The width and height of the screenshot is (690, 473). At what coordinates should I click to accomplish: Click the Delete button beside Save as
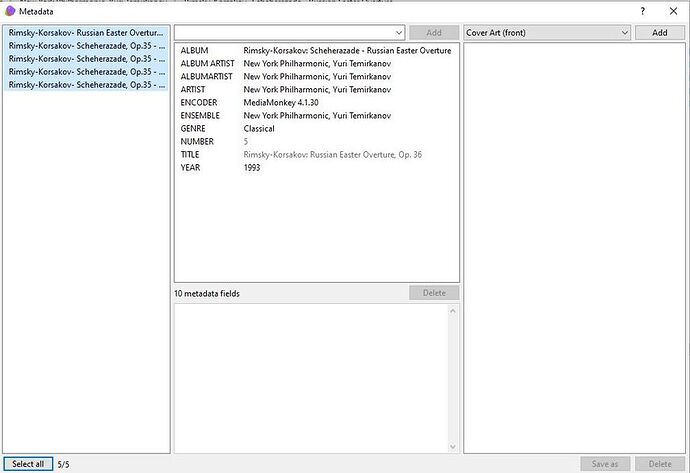tap(660, 464)
